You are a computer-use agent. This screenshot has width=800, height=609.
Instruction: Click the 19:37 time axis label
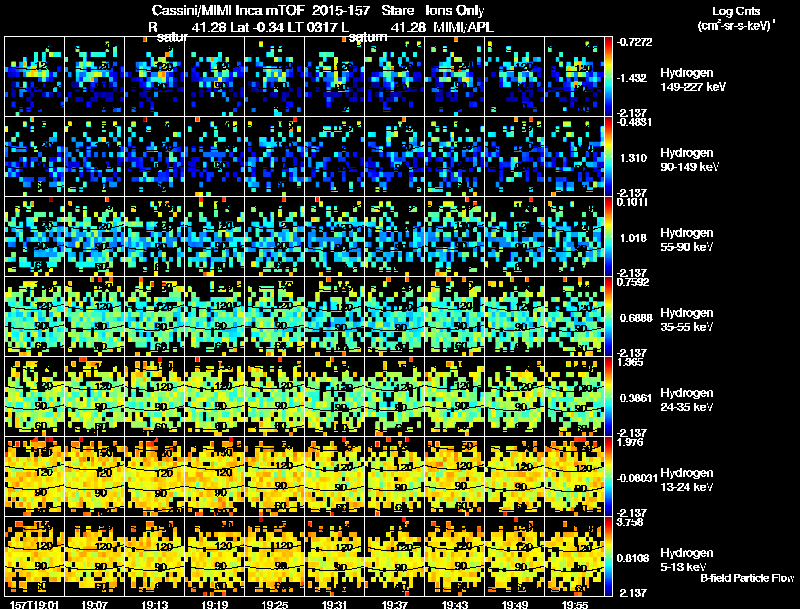395,604
